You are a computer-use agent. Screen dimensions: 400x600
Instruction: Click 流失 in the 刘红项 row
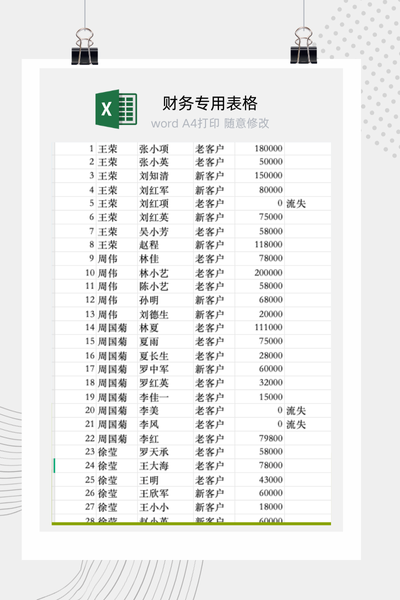pos(296,204)
